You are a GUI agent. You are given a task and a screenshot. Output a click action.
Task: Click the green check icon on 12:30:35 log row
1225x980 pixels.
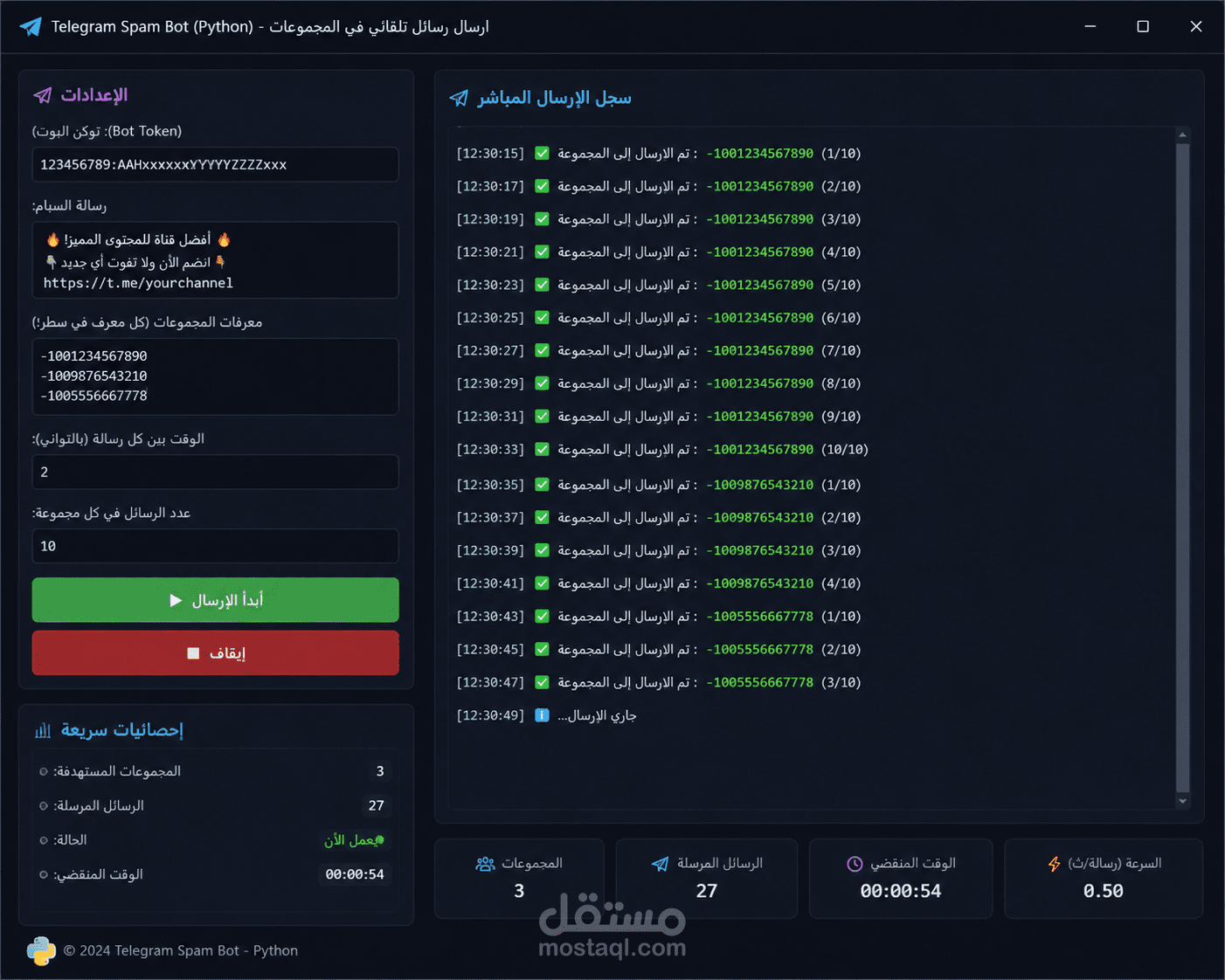tap(542, 484)
